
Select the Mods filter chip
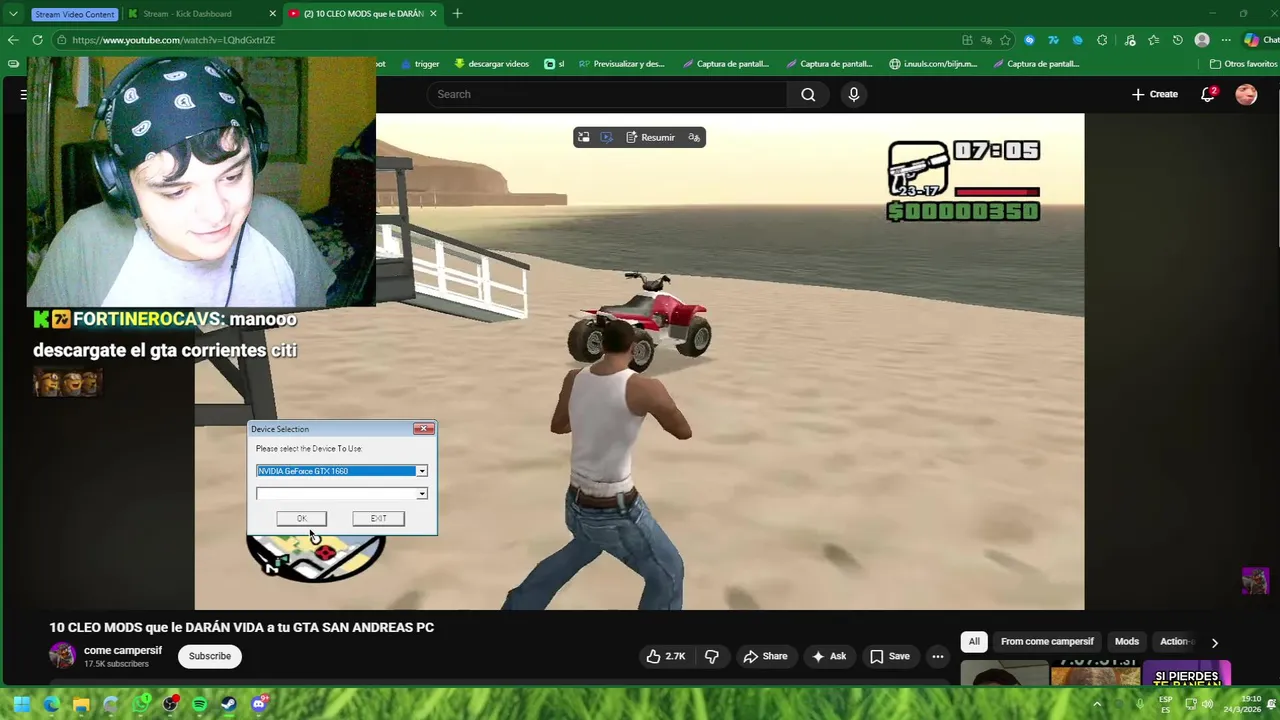tap(1127, 641)
